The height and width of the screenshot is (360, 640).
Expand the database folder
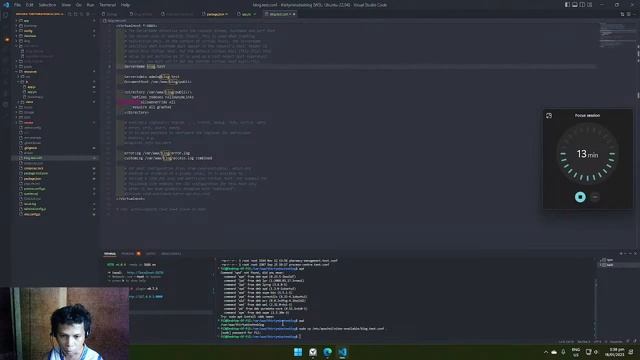[30, 36]
